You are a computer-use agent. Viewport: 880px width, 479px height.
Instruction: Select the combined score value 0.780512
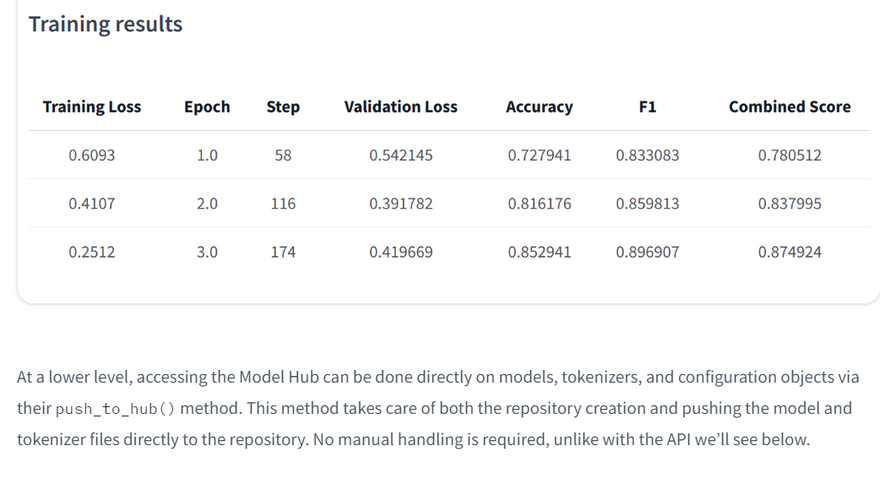coord(789,155)
